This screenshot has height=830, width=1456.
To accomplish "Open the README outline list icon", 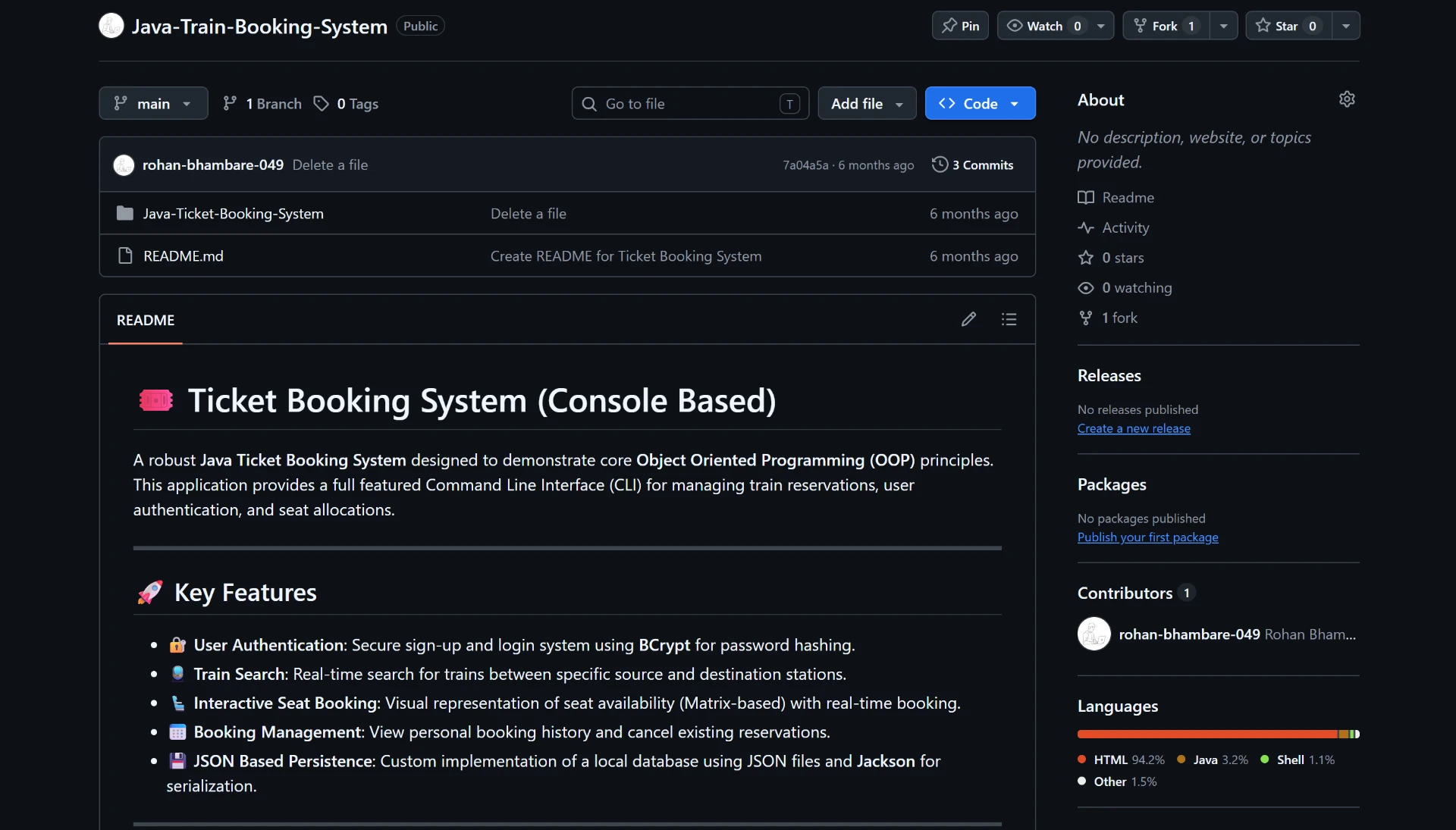I will pos(1009,319).
